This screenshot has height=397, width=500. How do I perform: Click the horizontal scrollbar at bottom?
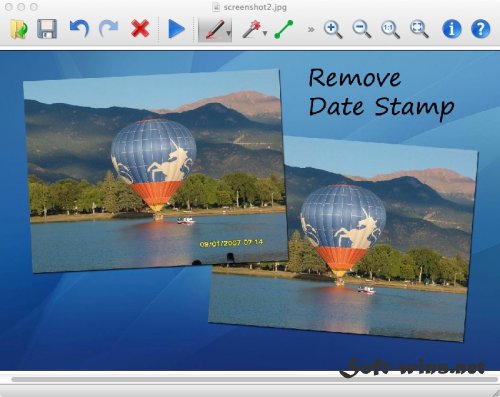coord(254,379)
